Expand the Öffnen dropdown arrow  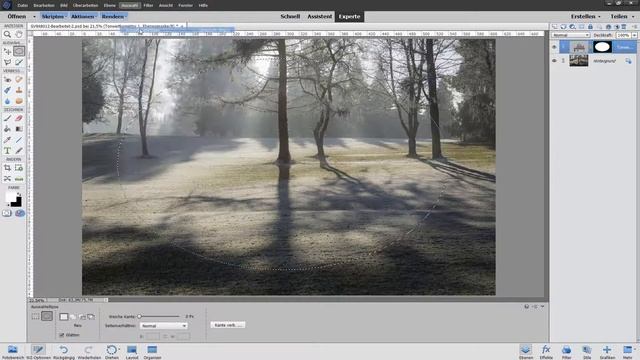[x=34, y=17]
